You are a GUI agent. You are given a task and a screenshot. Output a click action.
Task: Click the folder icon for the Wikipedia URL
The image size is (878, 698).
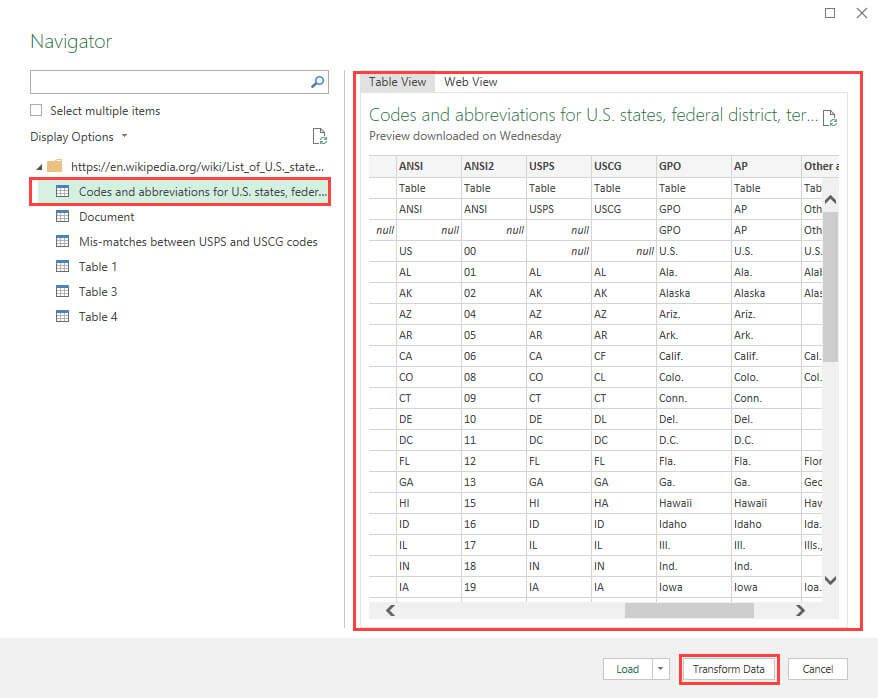(x=57, y=166)
